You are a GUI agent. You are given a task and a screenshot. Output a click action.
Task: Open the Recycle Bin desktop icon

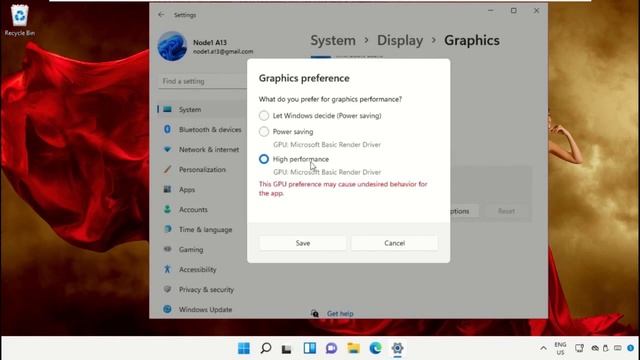pos(19,20)
